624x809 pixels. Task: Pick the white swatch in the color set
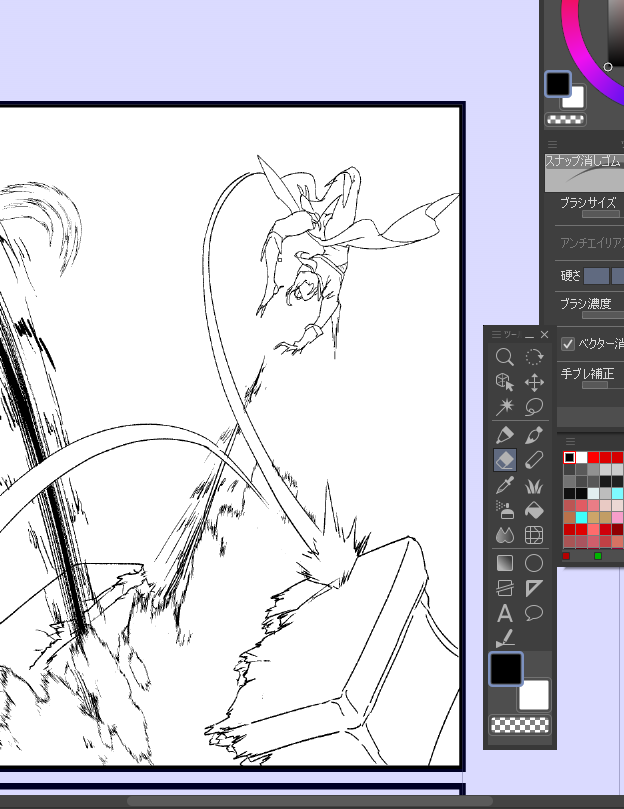[x=582, y=457]
